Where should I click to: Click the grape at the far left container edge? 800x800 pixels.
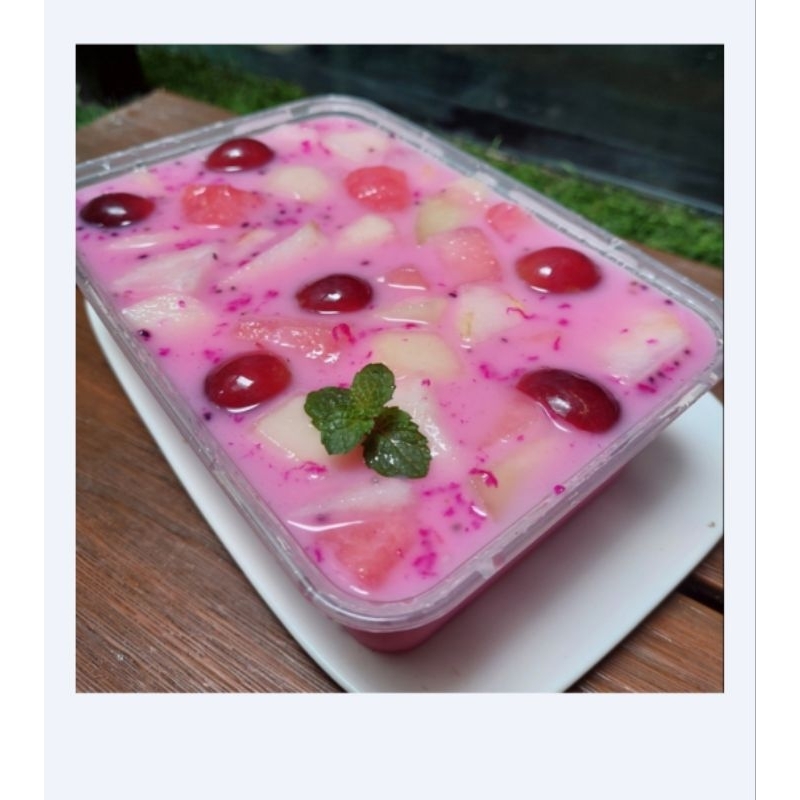point(117,210)
